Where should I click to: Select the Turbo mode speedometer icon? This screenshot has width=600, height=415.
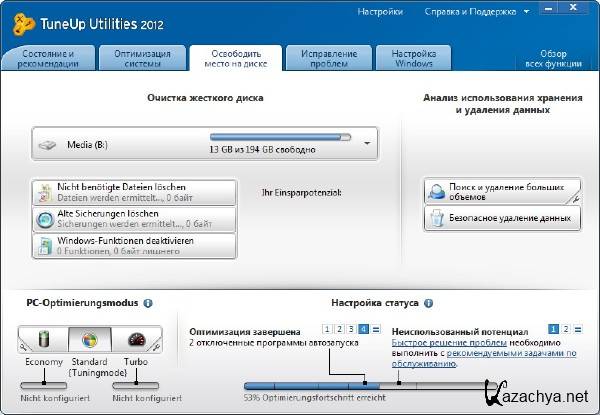tap(136, 340)
